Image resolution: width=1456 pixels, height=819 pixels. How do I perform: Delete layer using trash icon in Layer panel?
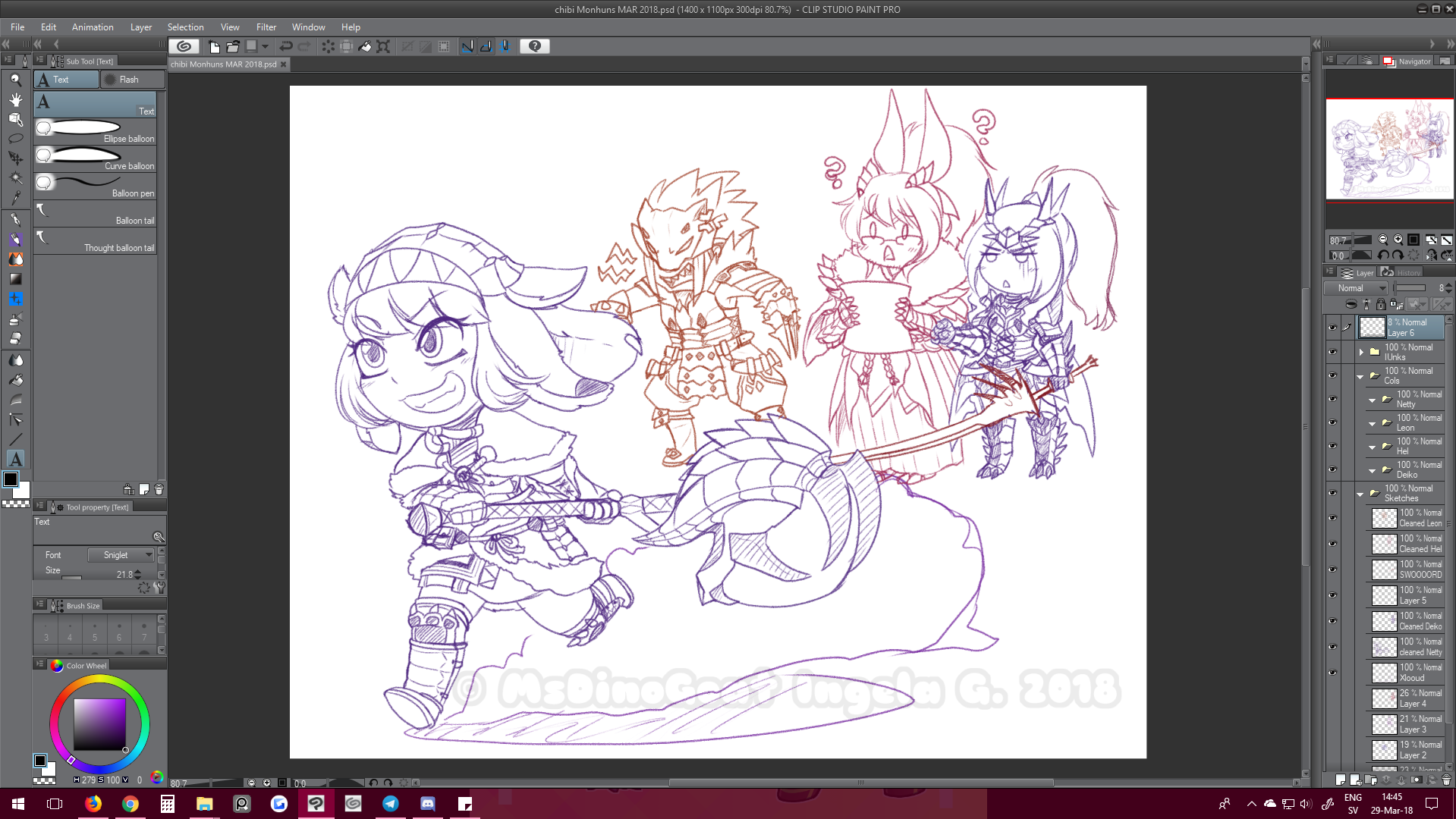pos(1446,780)
